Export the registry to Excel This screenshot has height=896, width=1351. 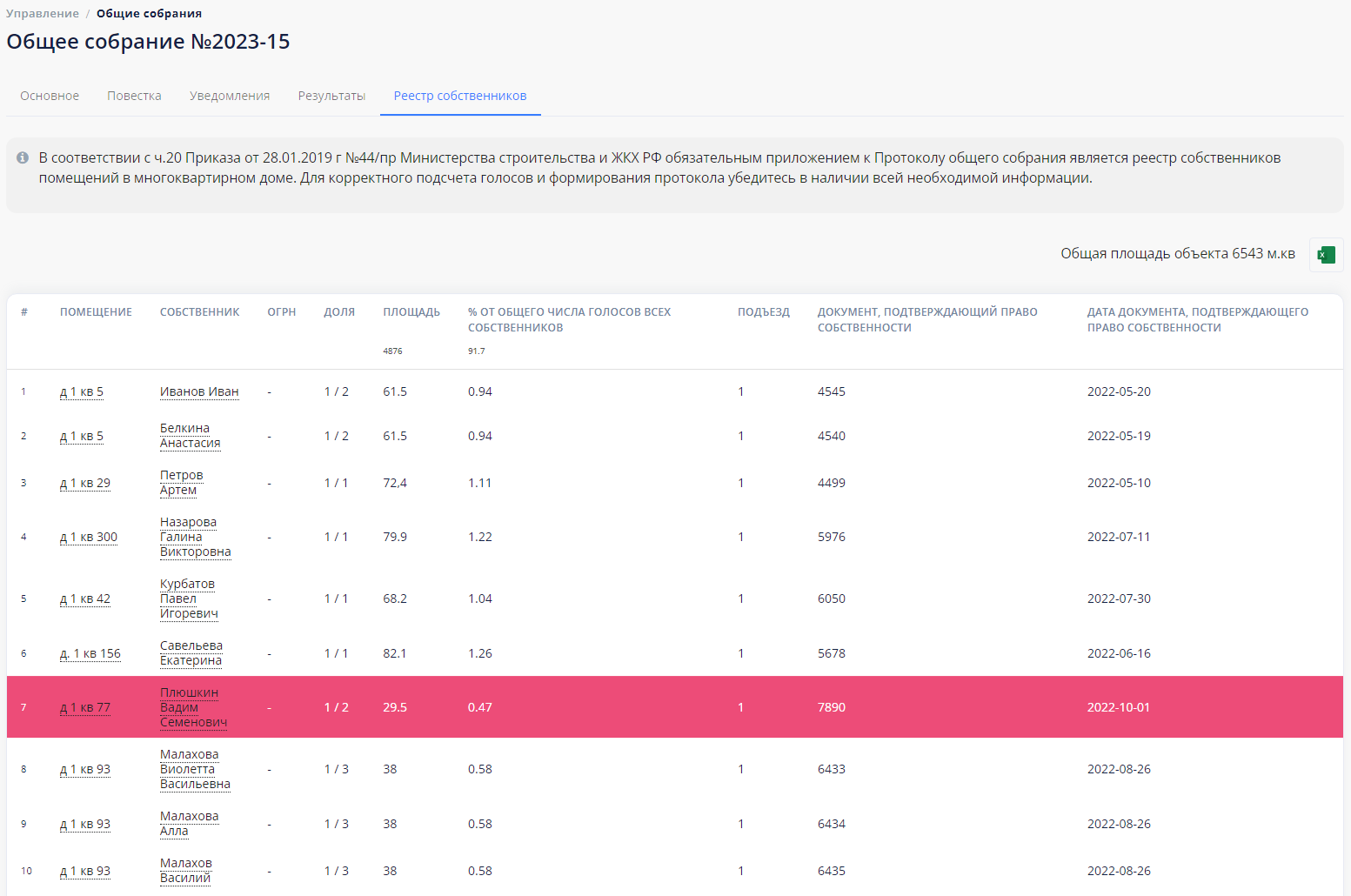click(x=1326, y=254)
